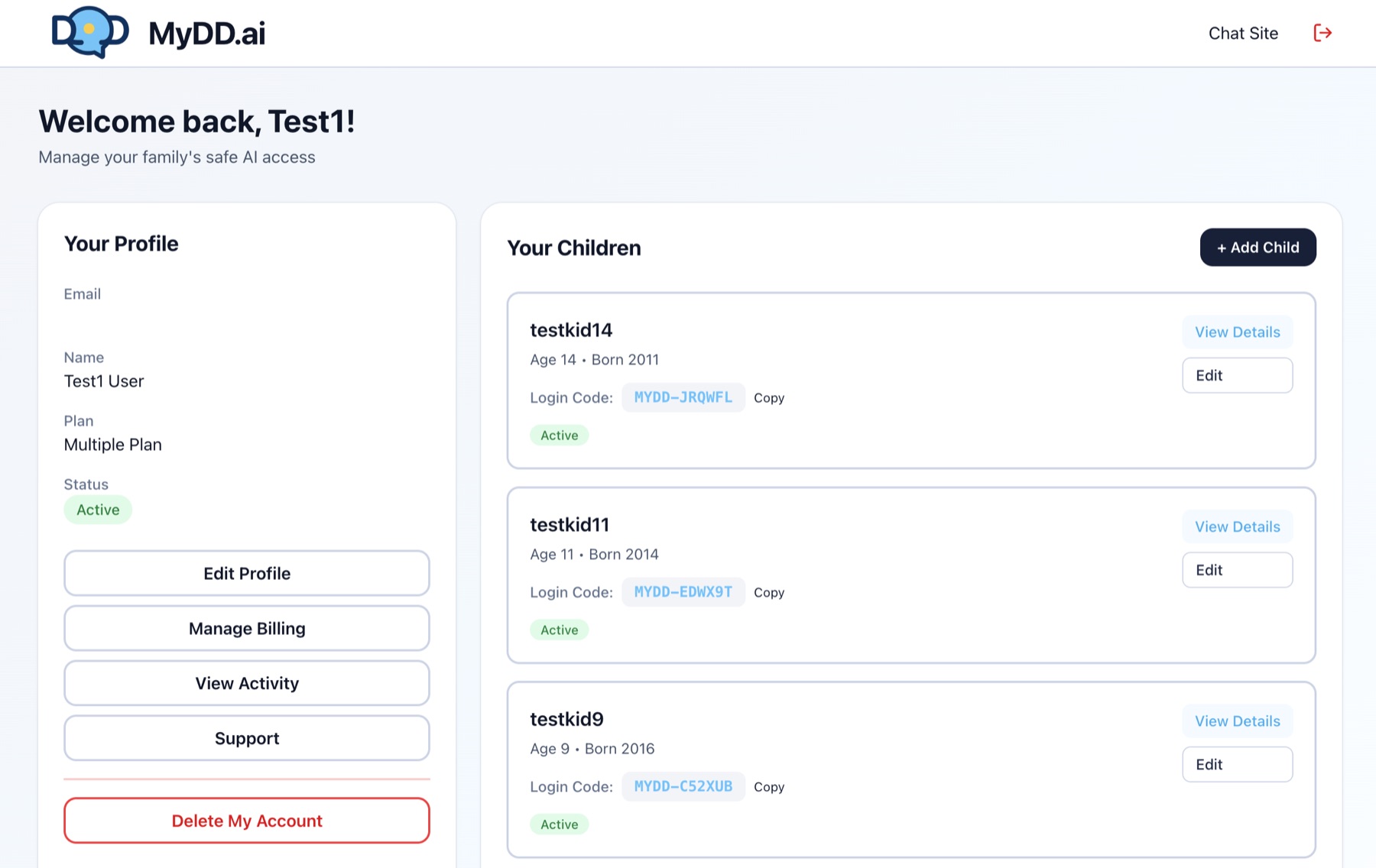This screenshot has height=868, width=1376.
Task: Click the Active status badge under profile Status
Action: point(97,509)
